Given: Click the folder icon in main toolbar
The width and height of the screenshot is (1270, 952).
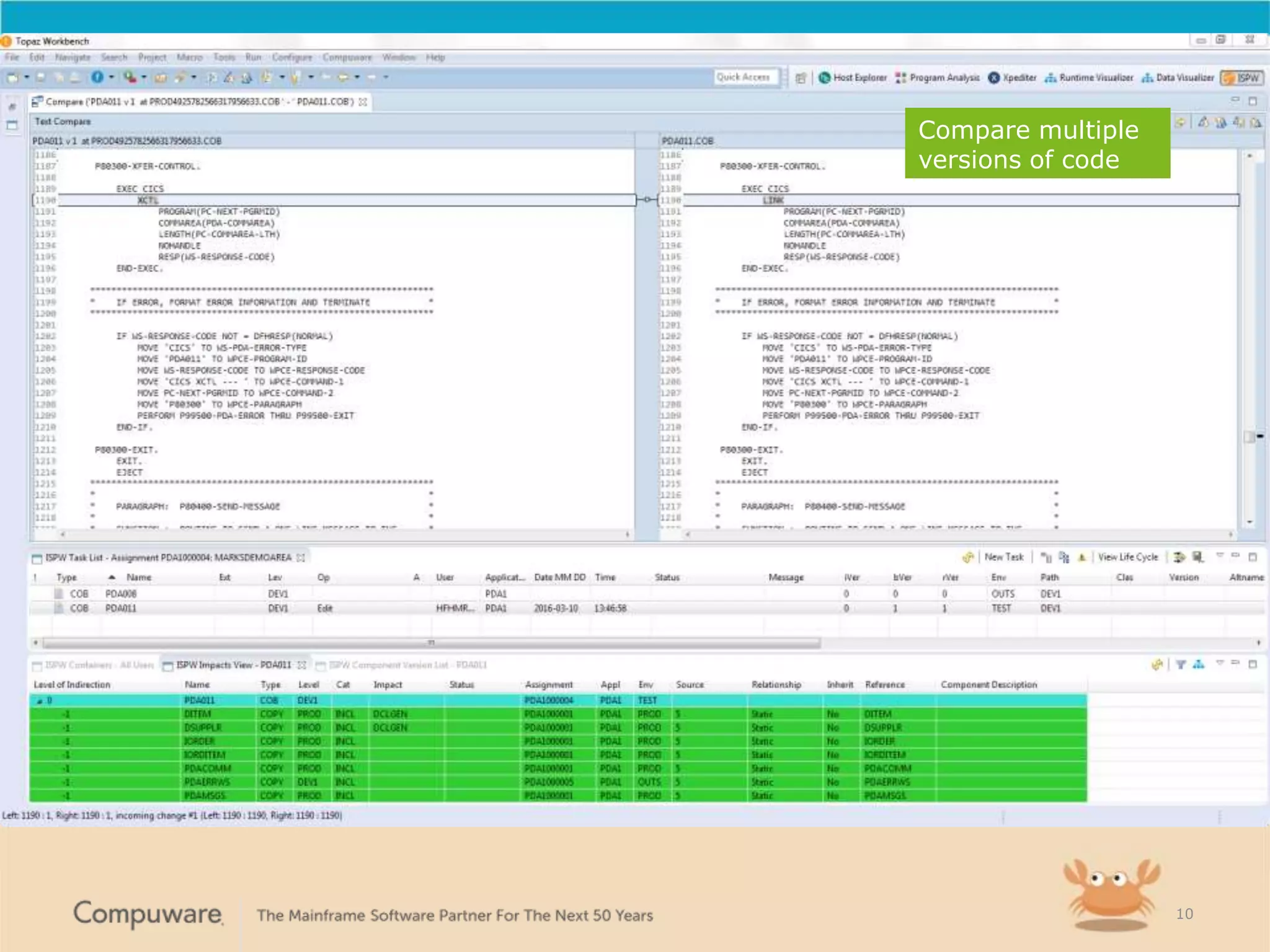Looking at the screenshot, I should tap(161, 77).
